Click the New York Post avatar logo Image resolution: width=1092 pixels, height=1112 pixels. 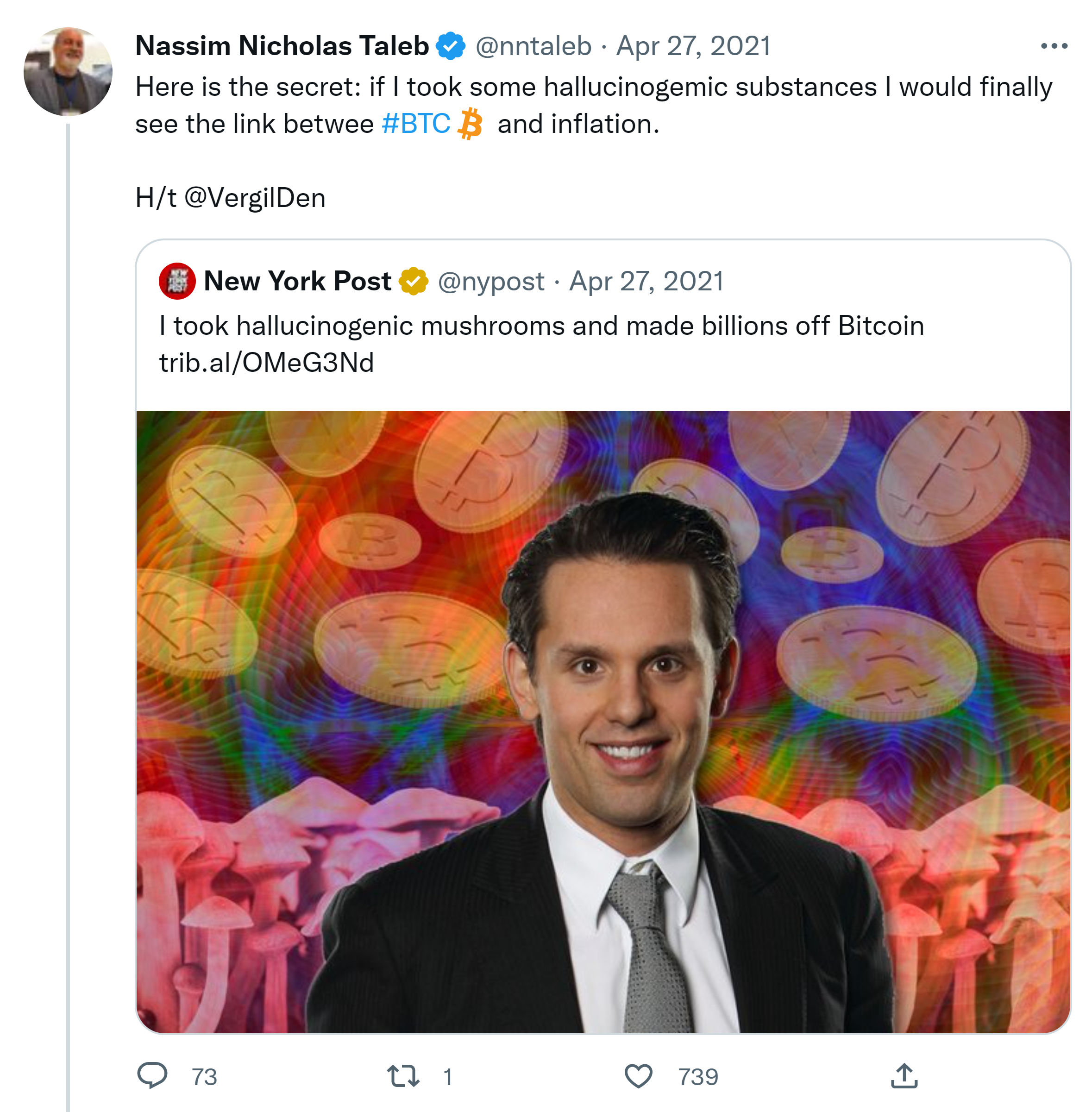[177, 281]
